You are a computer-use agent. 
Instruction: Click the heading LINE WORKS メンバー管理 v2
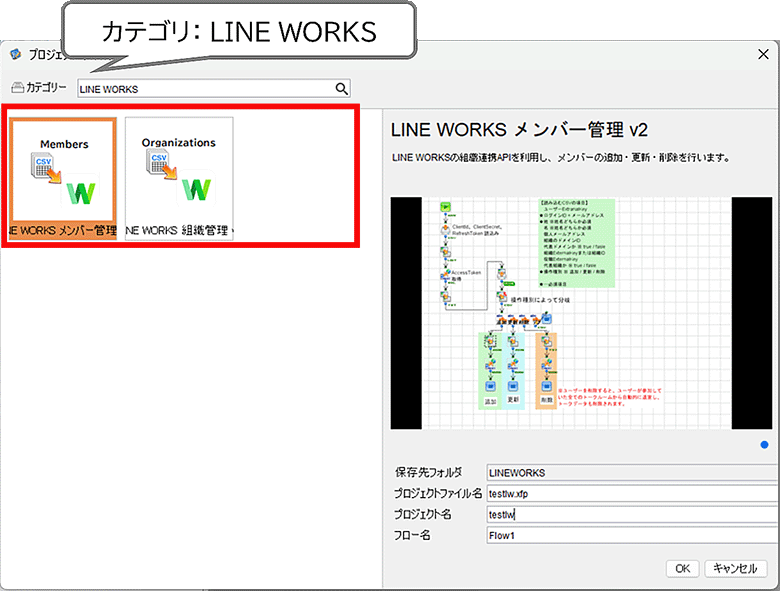pos(519,130)
